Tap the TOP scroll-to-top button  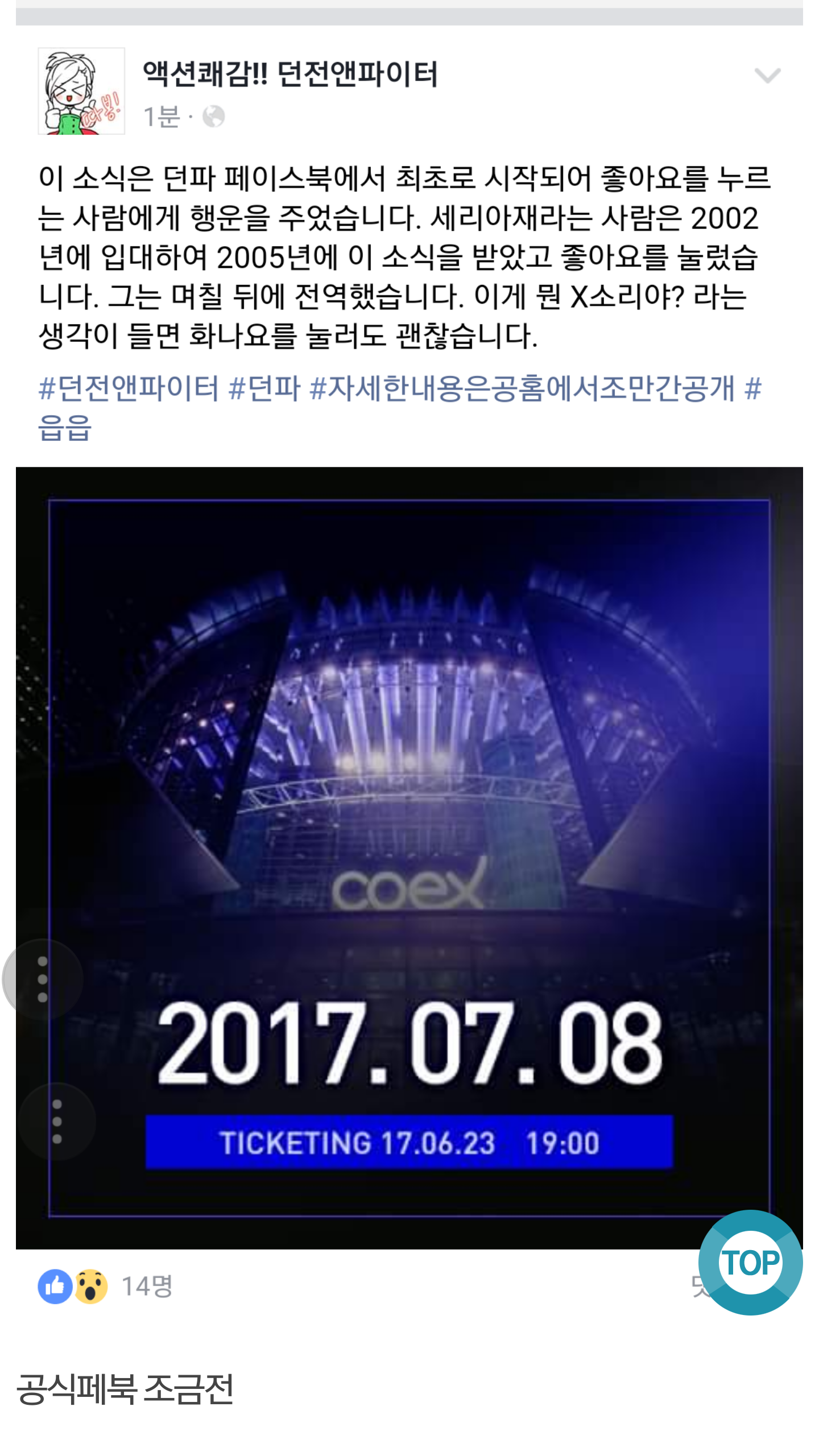[x=750, y=1263]
